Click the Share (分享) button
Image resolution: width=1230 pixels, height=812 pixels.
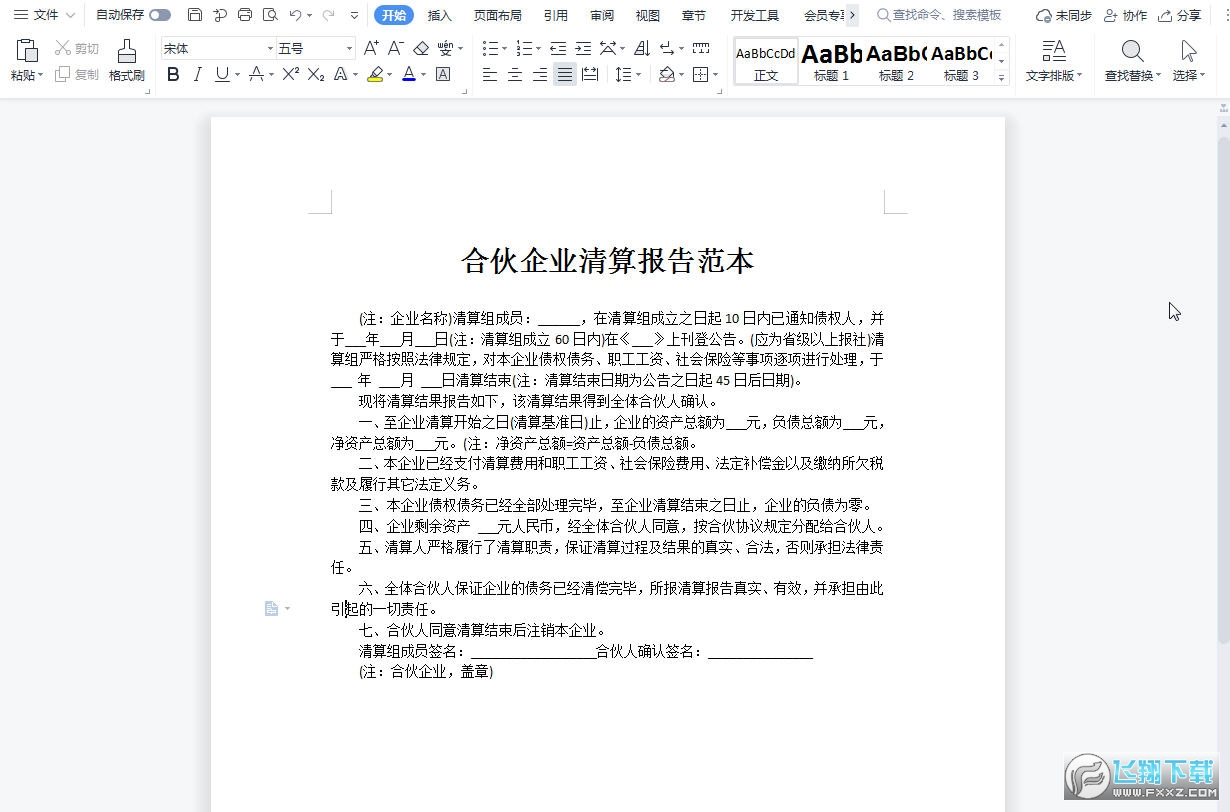(1180, 15)
